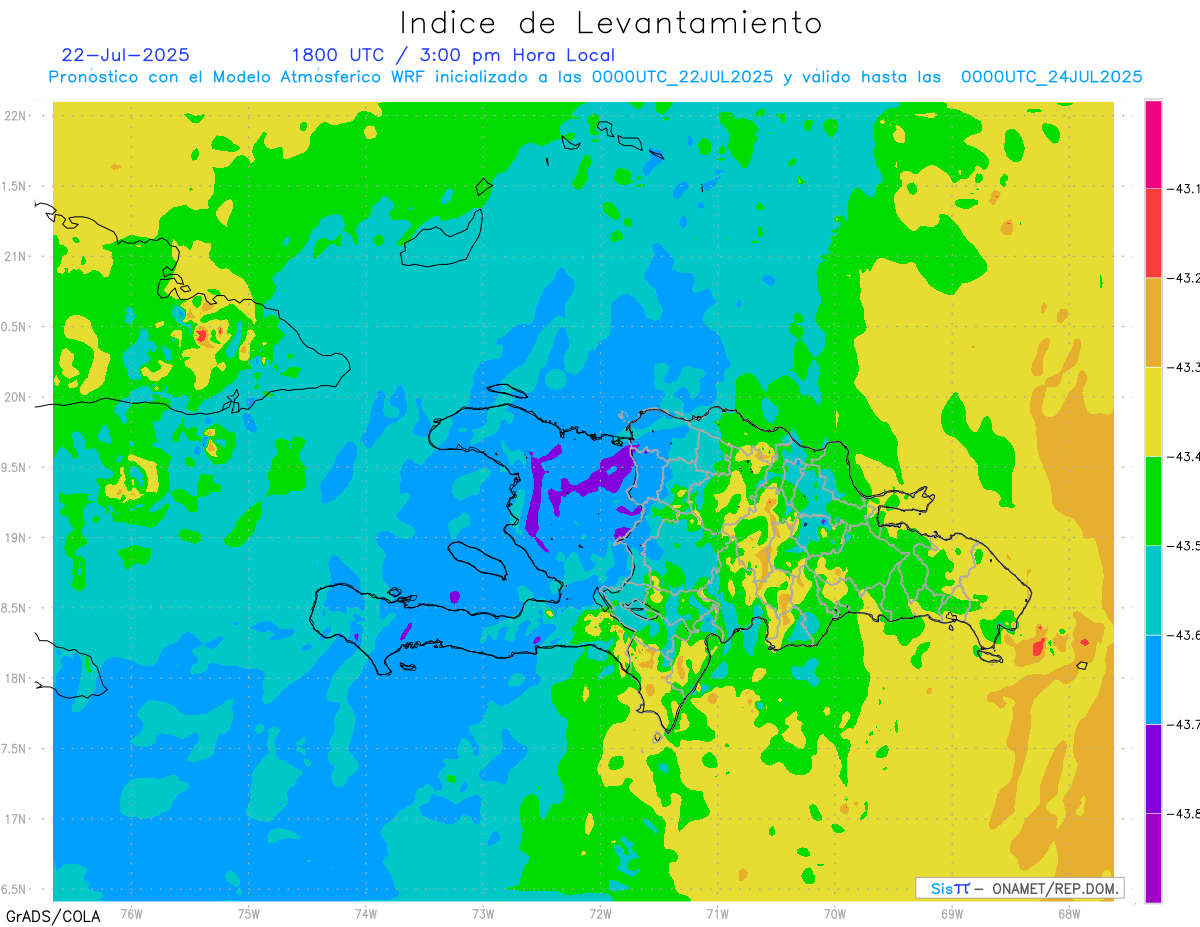This screenshot has height=927, width=1200.
Task: Pick the orange swatch in the legend bar
Action: (1153, 322)
